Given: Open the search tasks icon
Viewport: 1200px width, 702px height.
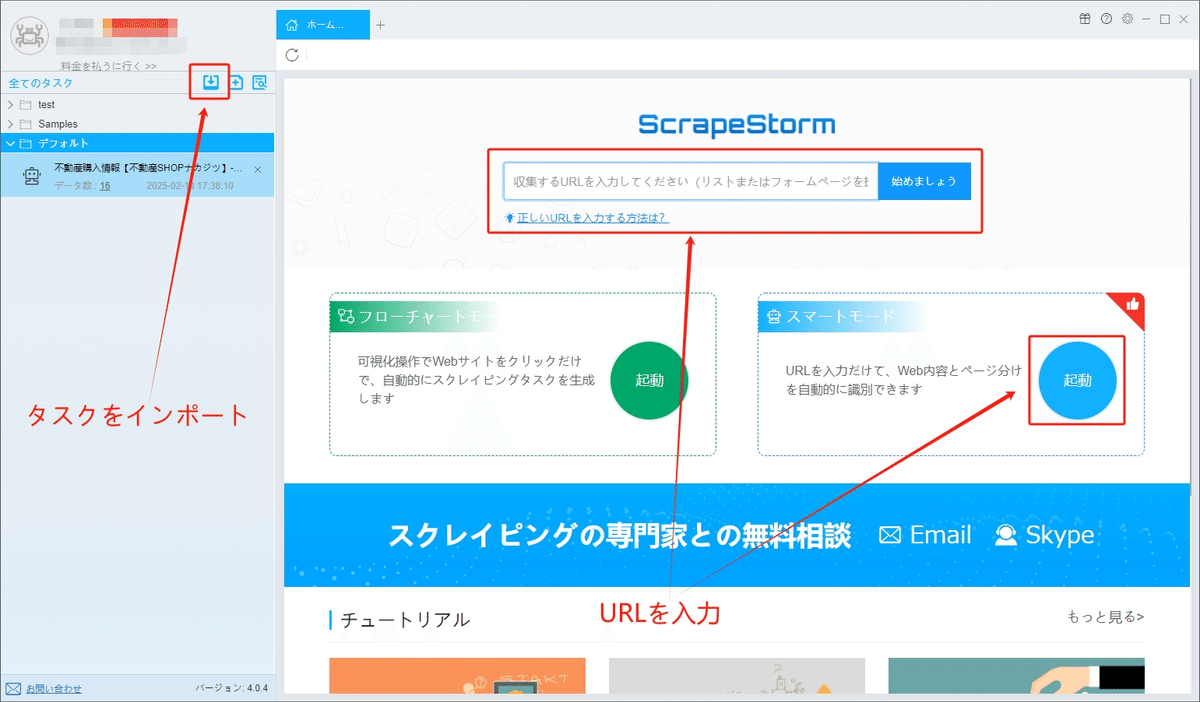Looking at the screenshot, I should [x=260, y=83].
